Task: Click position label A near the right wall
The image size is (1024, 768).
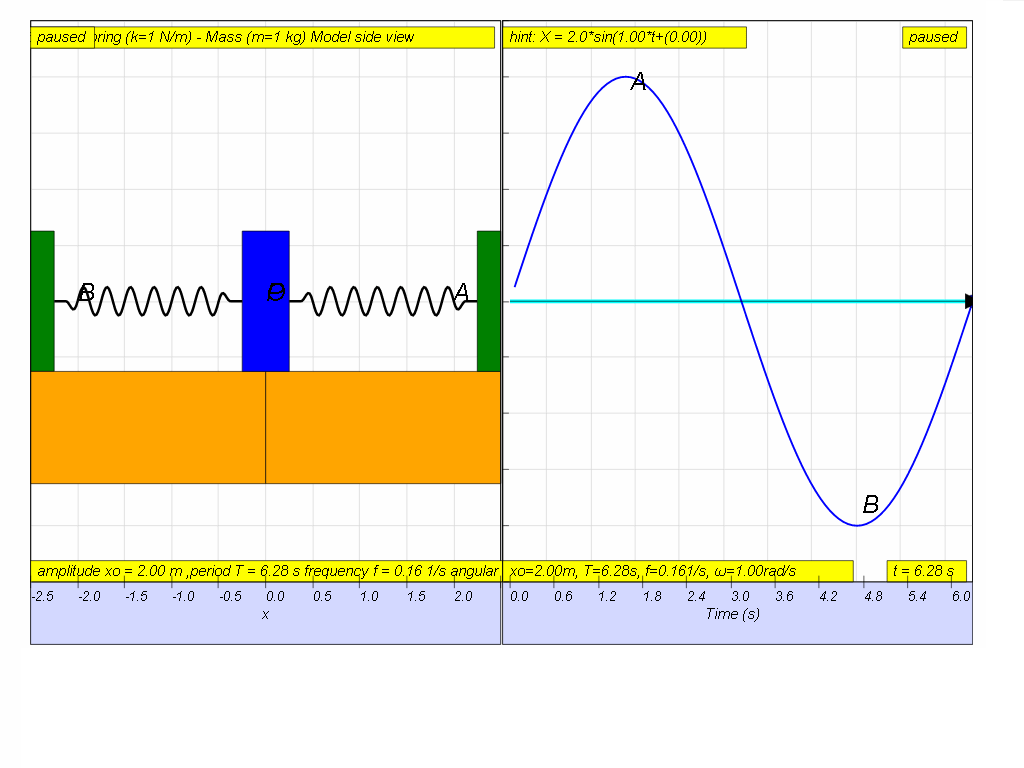Action: 461,292
